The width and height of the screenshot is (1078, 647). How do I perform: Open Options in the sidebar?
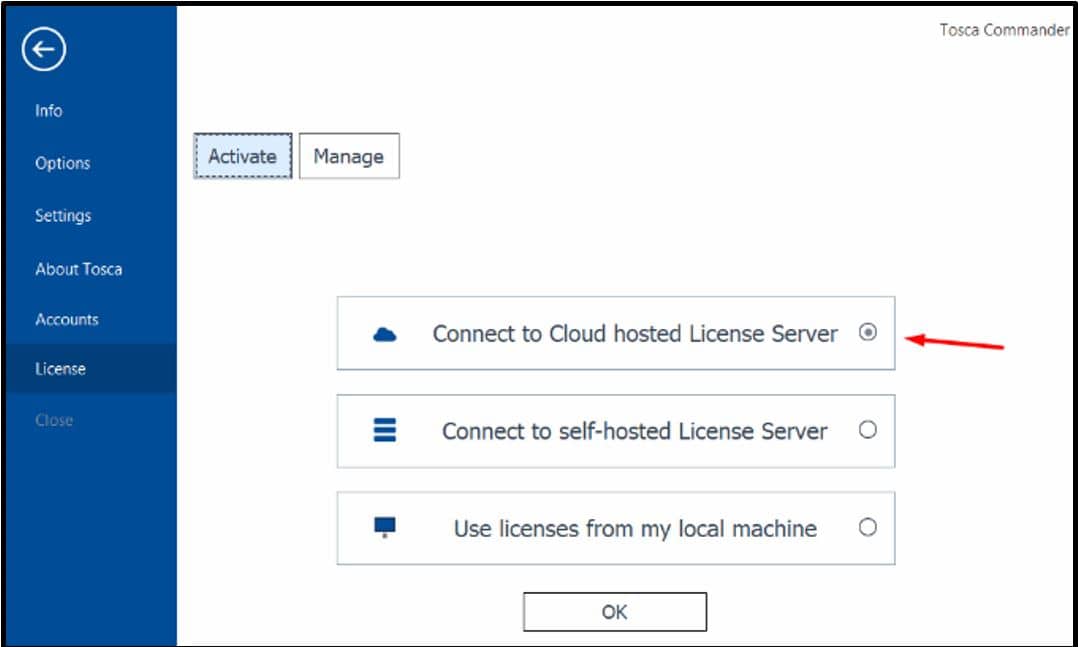63,164
